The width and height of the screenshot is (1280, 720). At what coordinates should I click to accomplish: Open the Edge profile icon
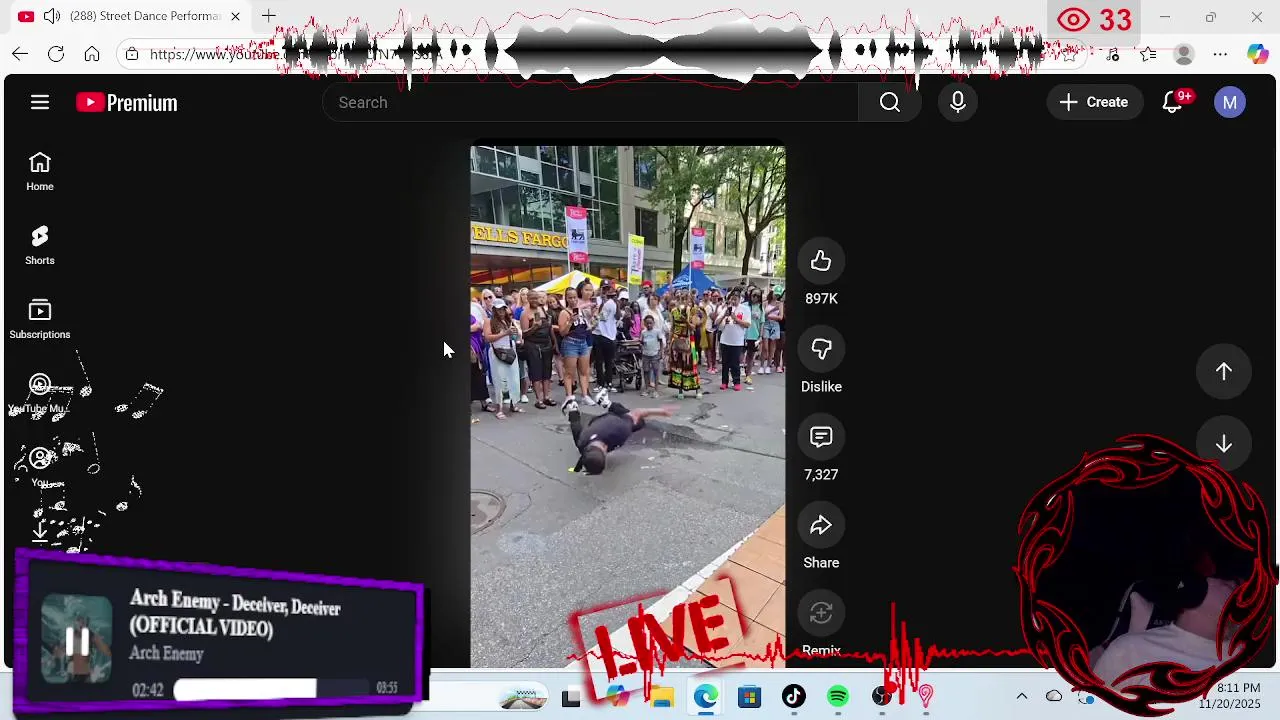click(1184, 54)
